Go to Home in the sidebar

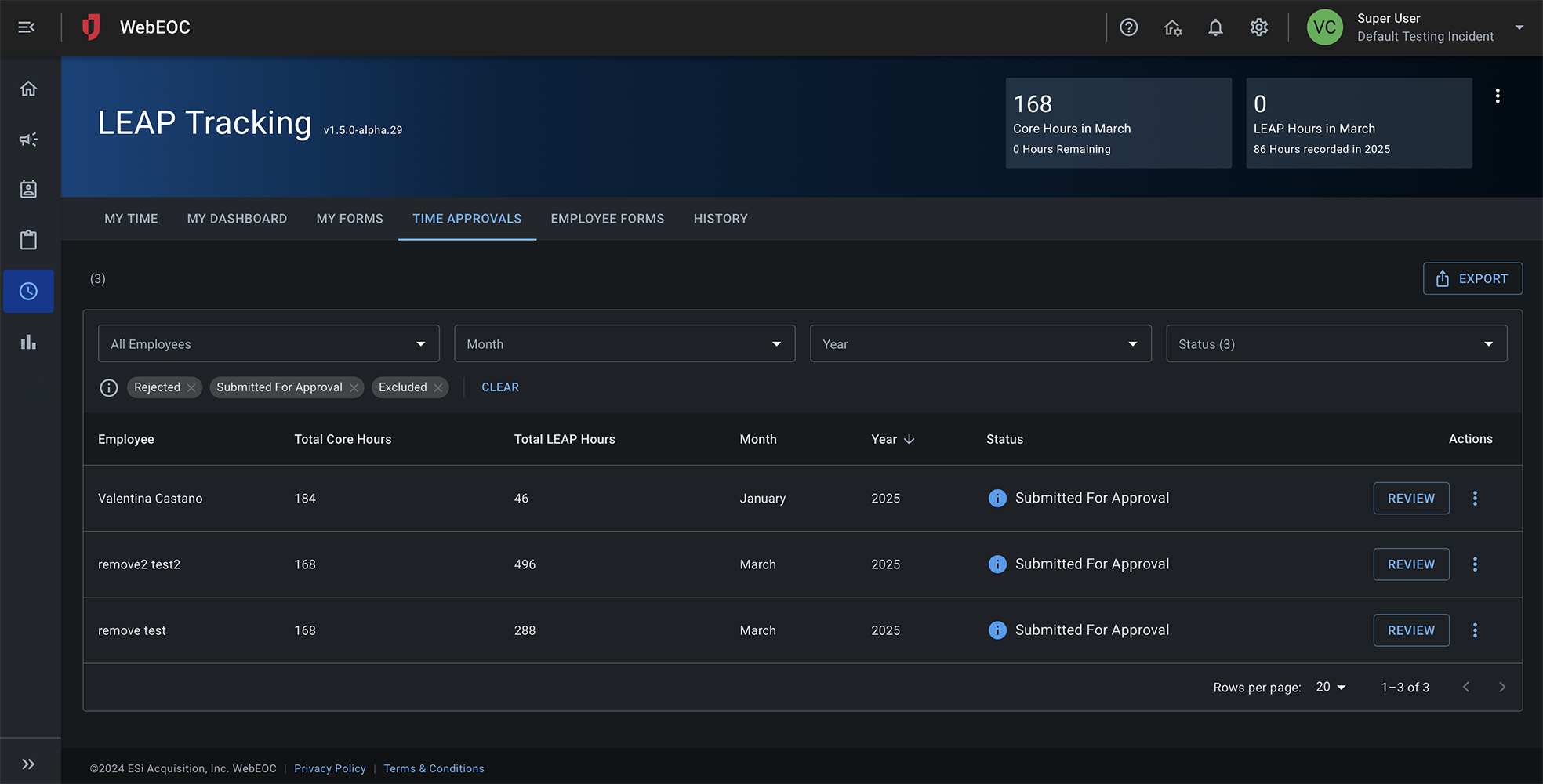point(28,89)
